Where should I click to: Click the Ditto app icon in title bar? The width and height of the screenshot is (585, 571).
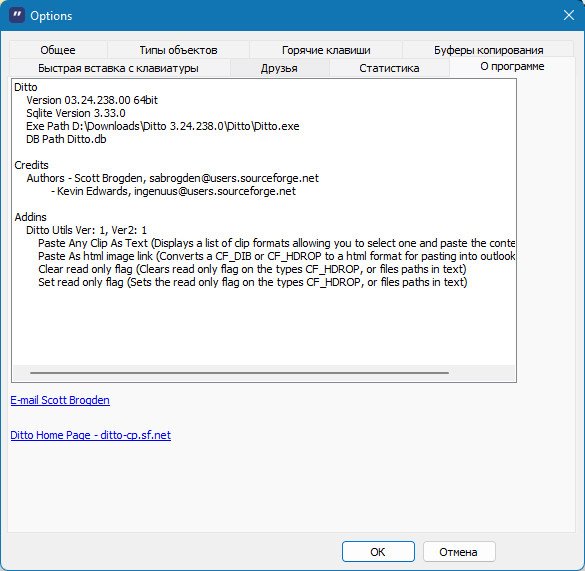[17, 16]
